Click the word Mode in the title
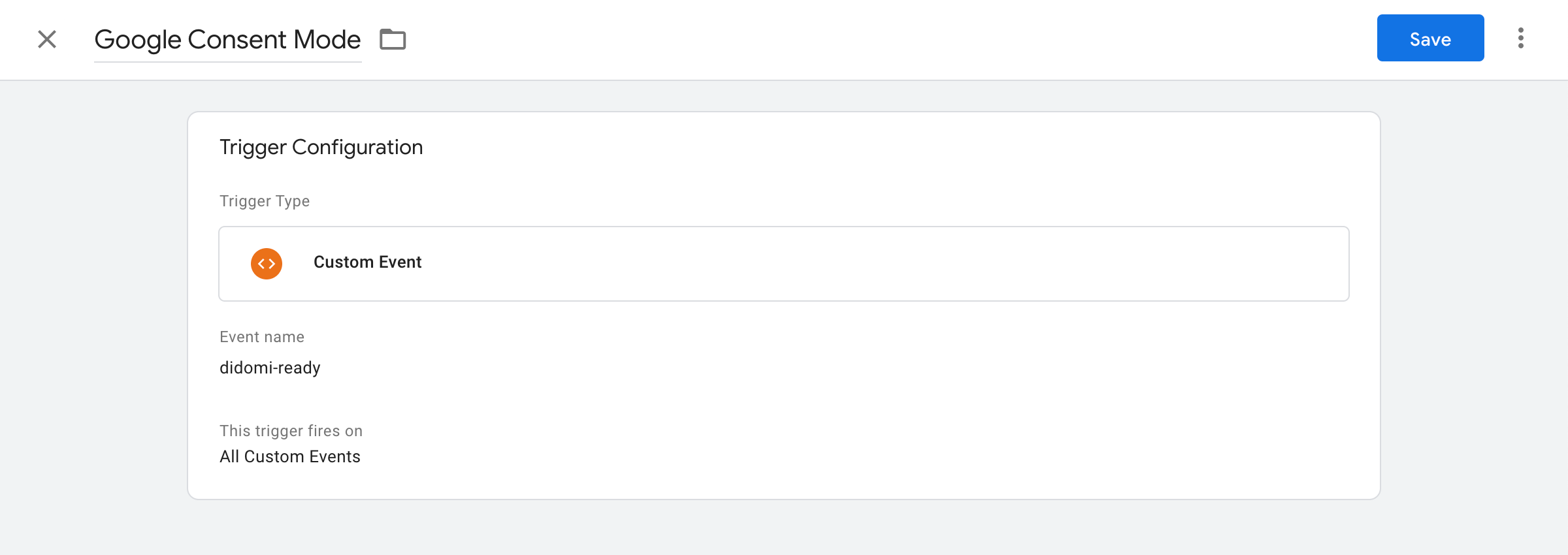The width and height of the screenshot is (1568, 555). 327,40
